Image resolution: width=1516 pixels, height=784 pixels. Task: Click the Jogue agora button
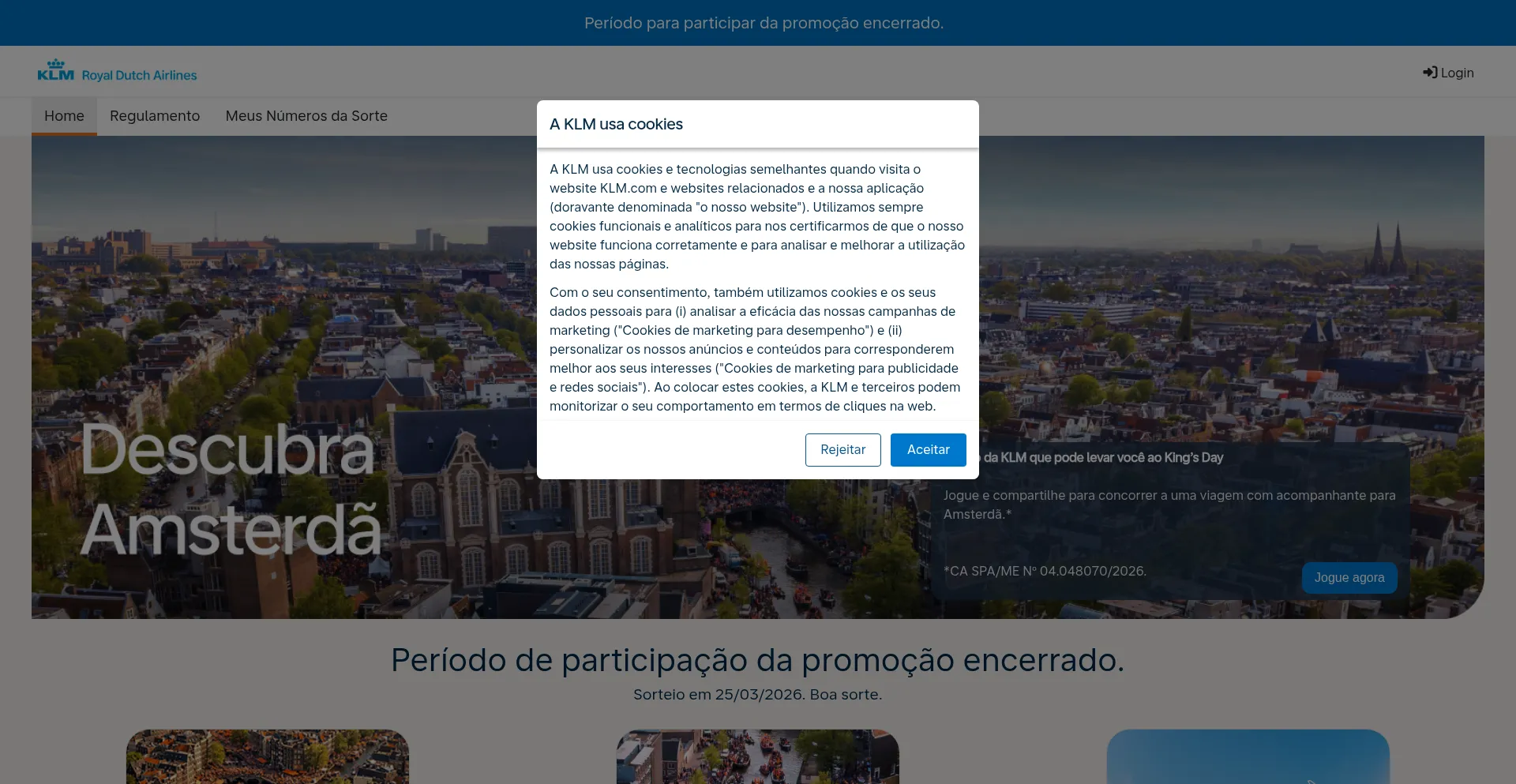[1349, 578]
